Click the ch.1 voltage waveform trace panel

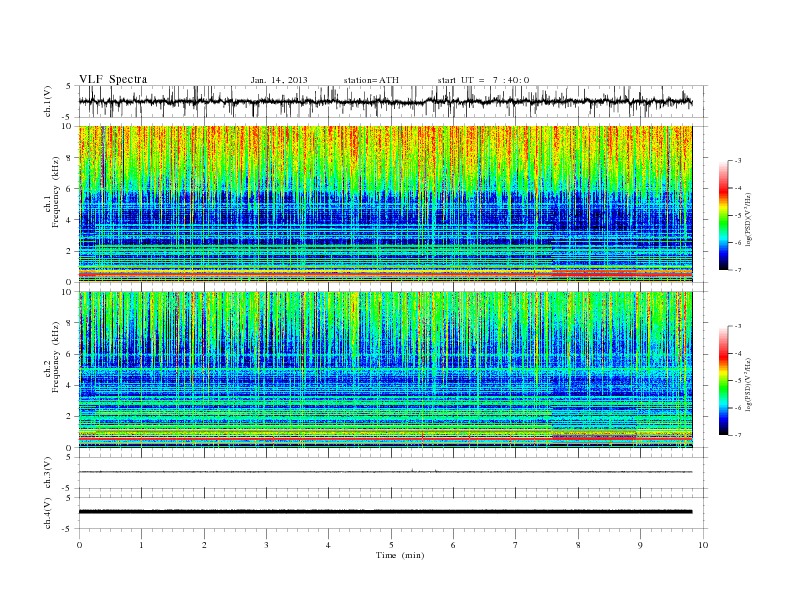(393, 101)
